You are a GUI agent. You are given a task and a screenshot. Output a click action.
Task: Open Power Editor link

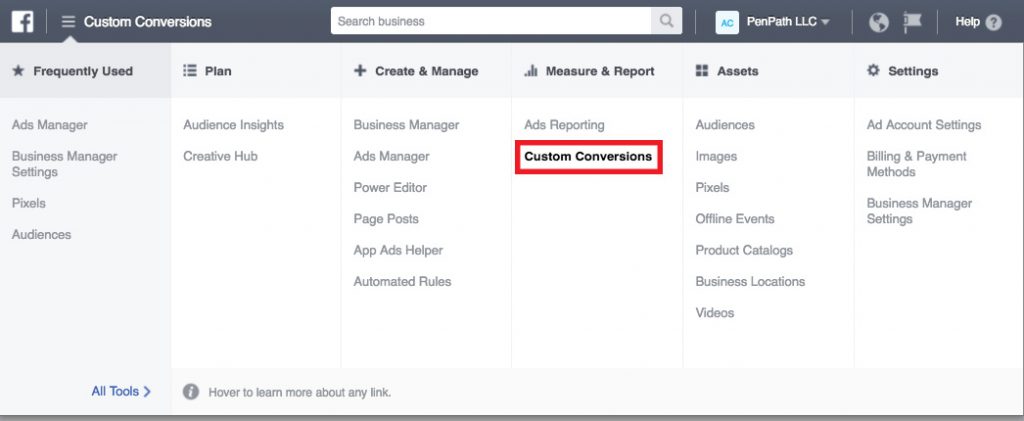tap(390, 187)
